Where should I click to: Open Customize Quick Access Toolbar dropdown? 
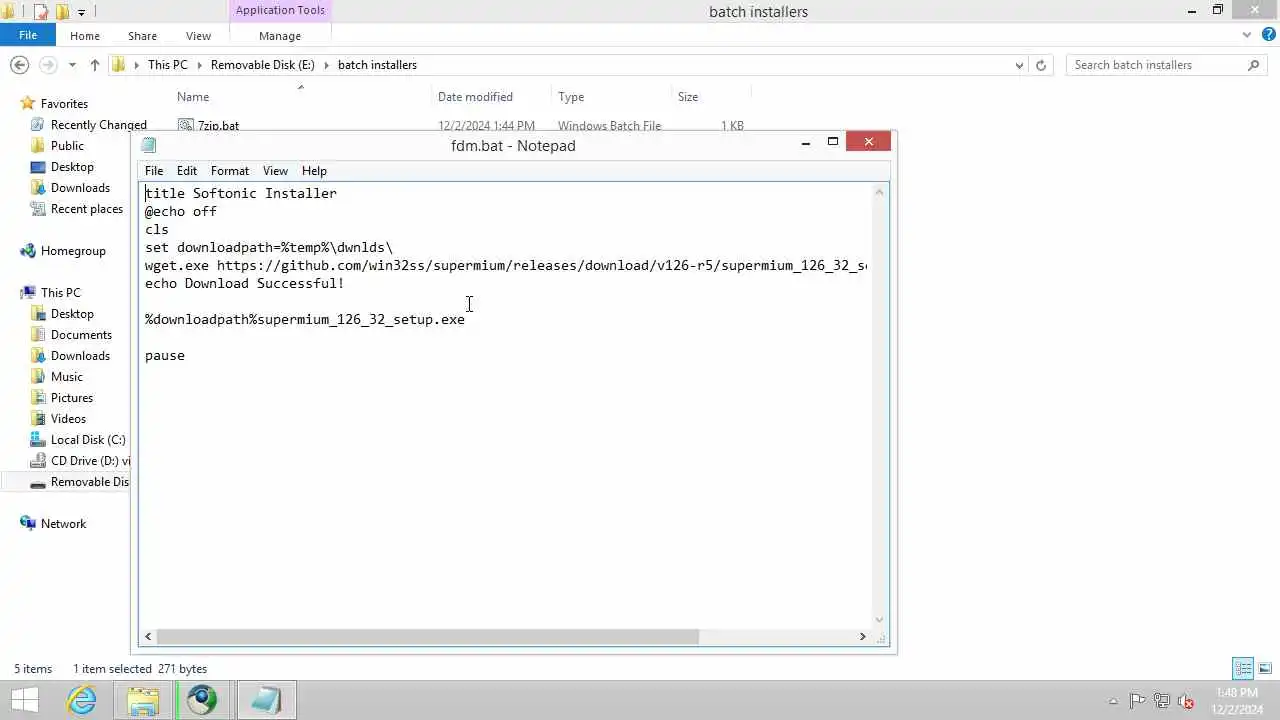pyautogui.click(x=82, y=12)
